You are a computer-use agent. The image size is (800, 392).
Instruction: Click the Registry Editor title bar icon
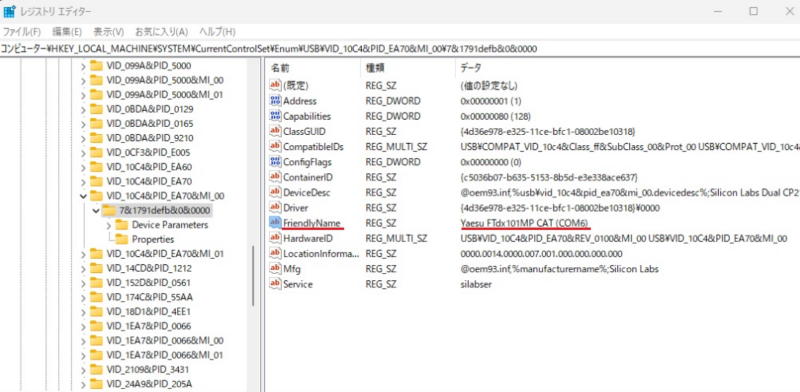[9, 11]
